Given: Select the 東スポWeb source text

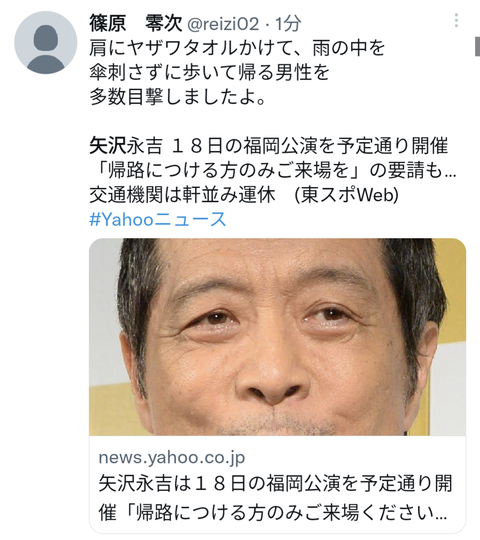Looking at the screenshot, I should point(347,195).
